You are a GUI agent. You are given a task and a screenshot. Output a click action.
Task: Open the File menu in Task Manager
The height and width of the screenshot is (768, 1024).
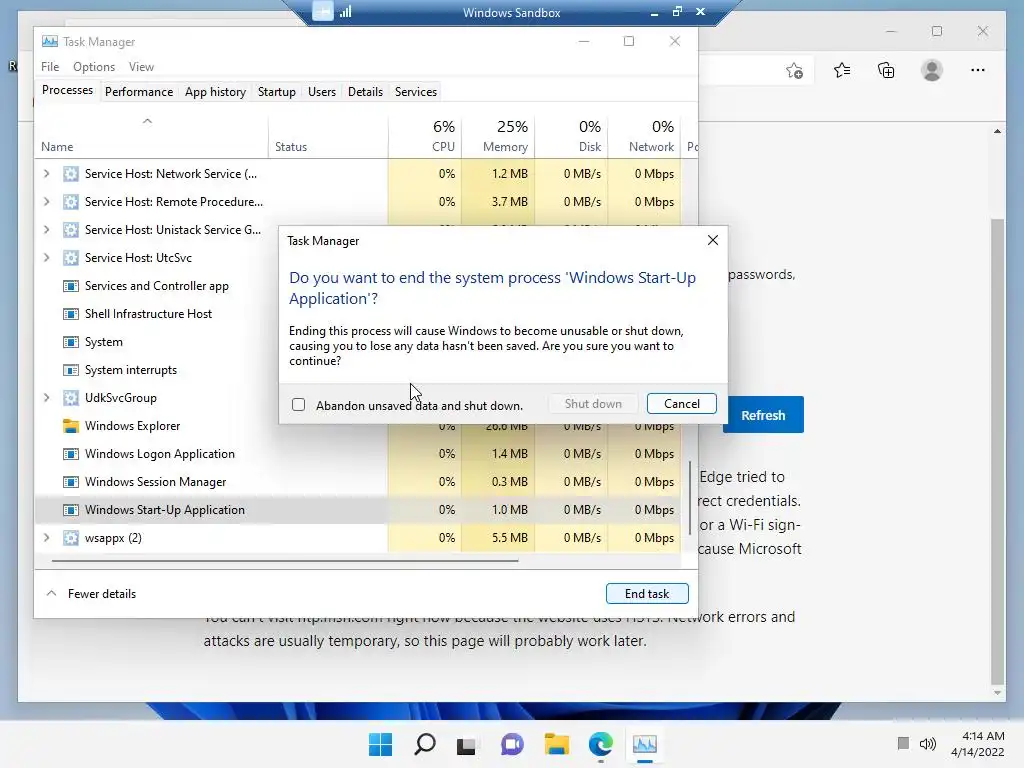click(50, 67)
